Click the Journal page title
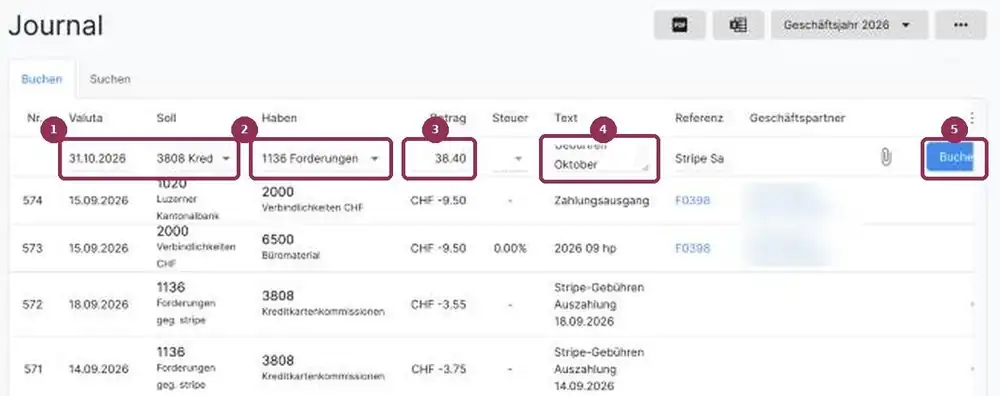The height and width of the screenshot is (396, 1000). 55,26
